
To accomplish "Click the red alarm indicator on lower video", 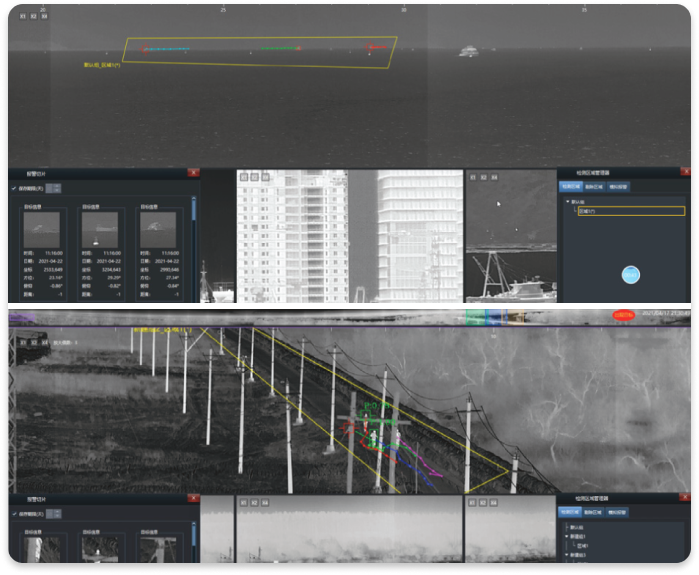I will [623, 315].
